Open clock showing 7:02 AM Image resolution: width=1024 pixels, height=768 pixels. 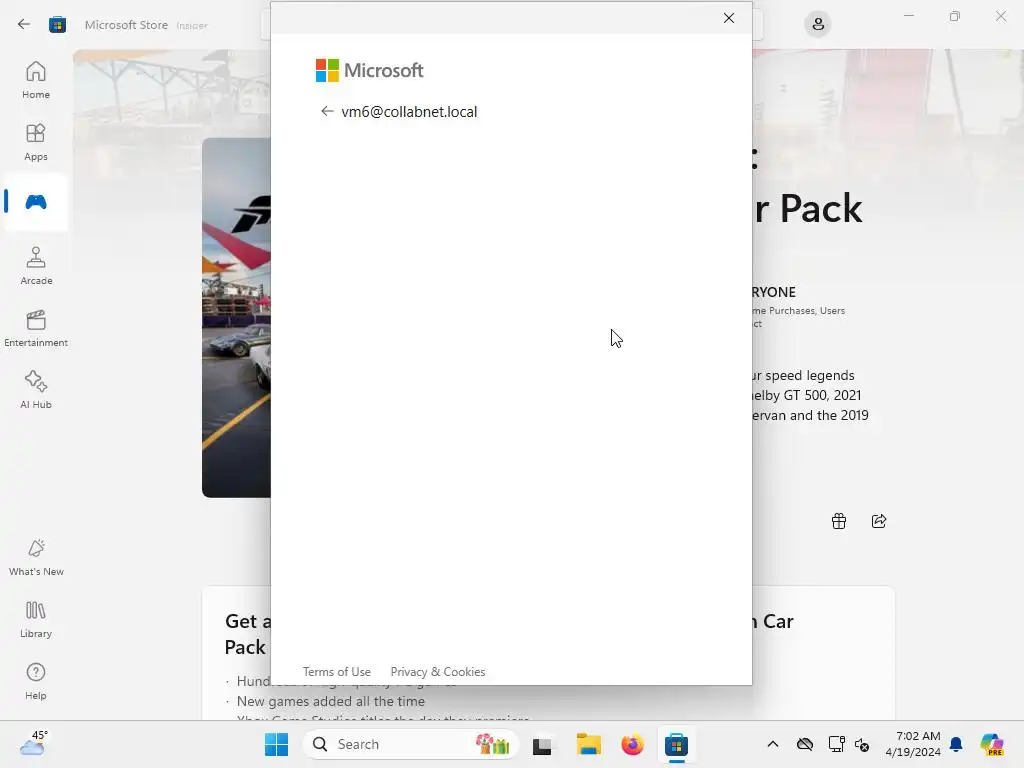click(x=913, y=744)
